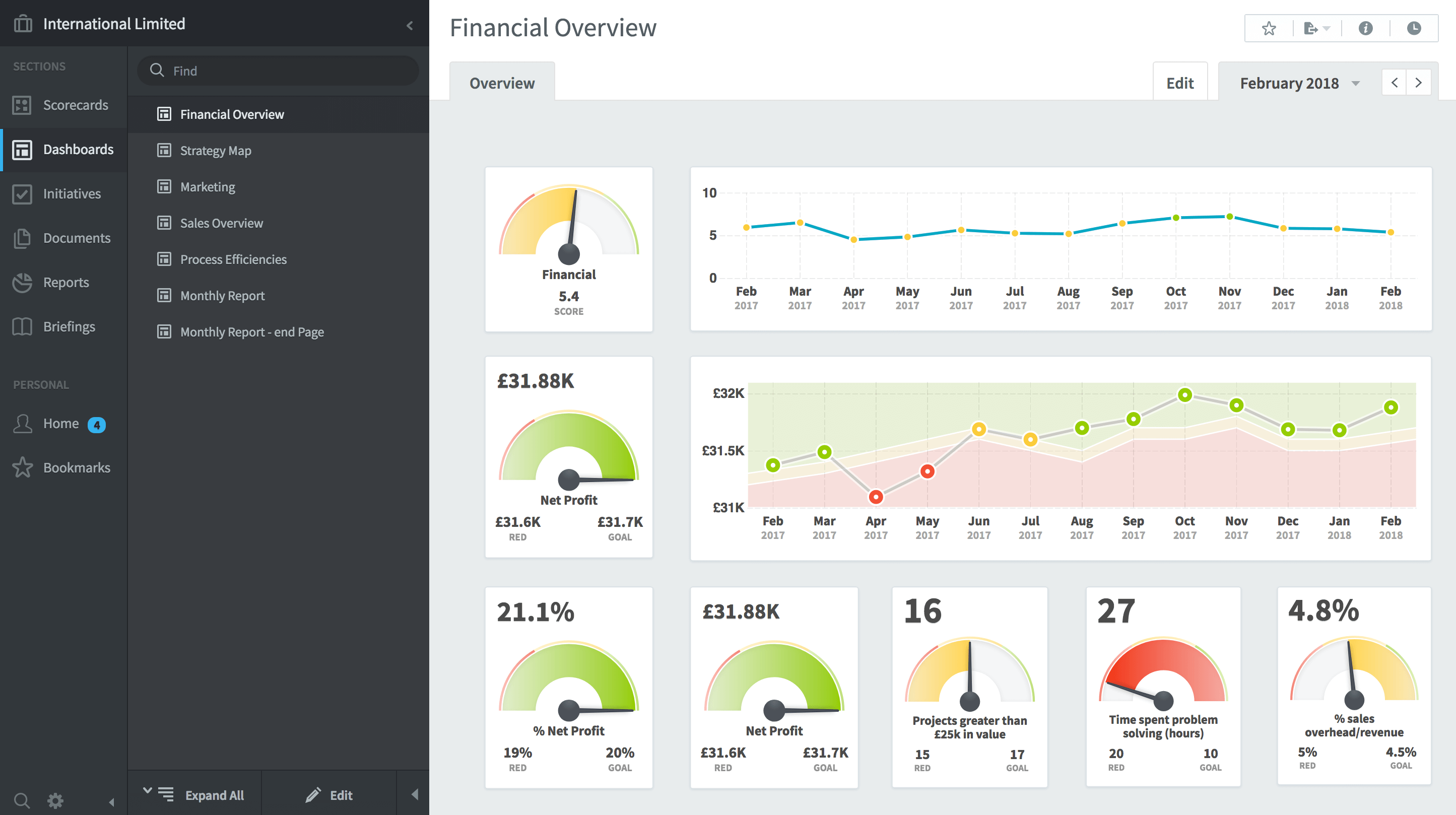Go to the Reports section
The width and height of the screenshot is (1456, 815).
pyautogui.click(x=64, y=283)
